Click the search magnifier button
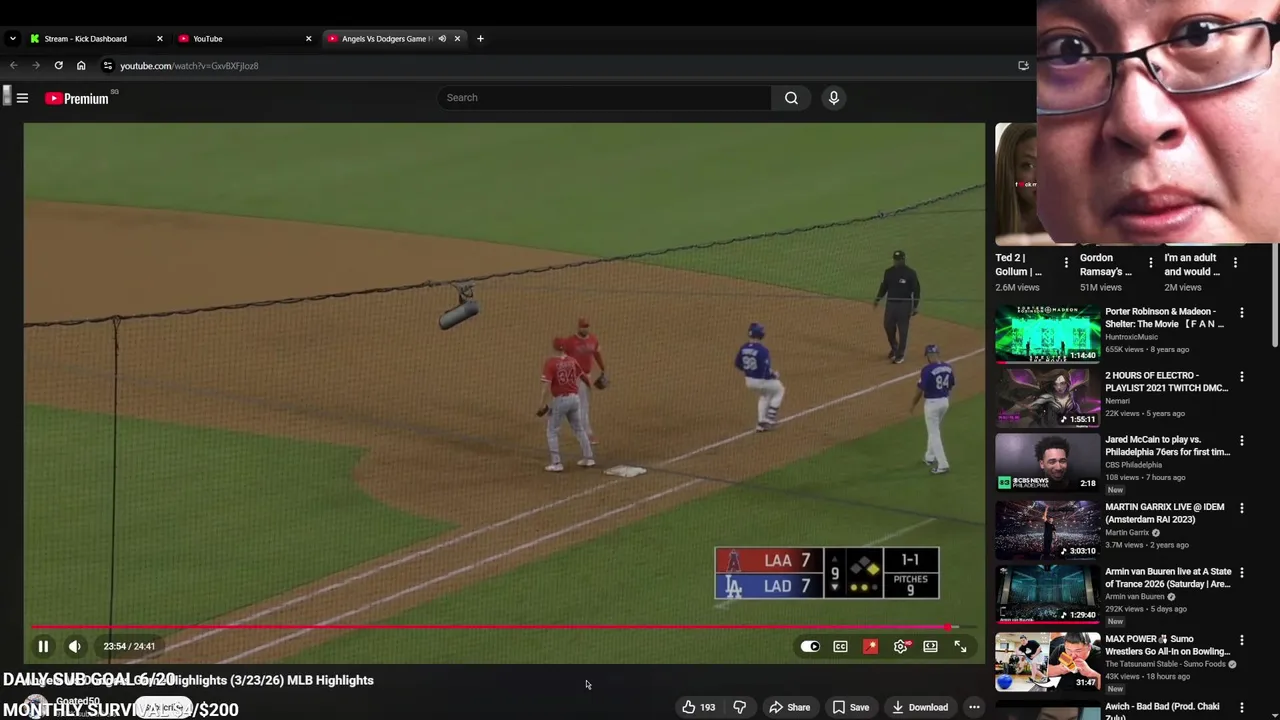The image size is (1280, 720). 791,98
